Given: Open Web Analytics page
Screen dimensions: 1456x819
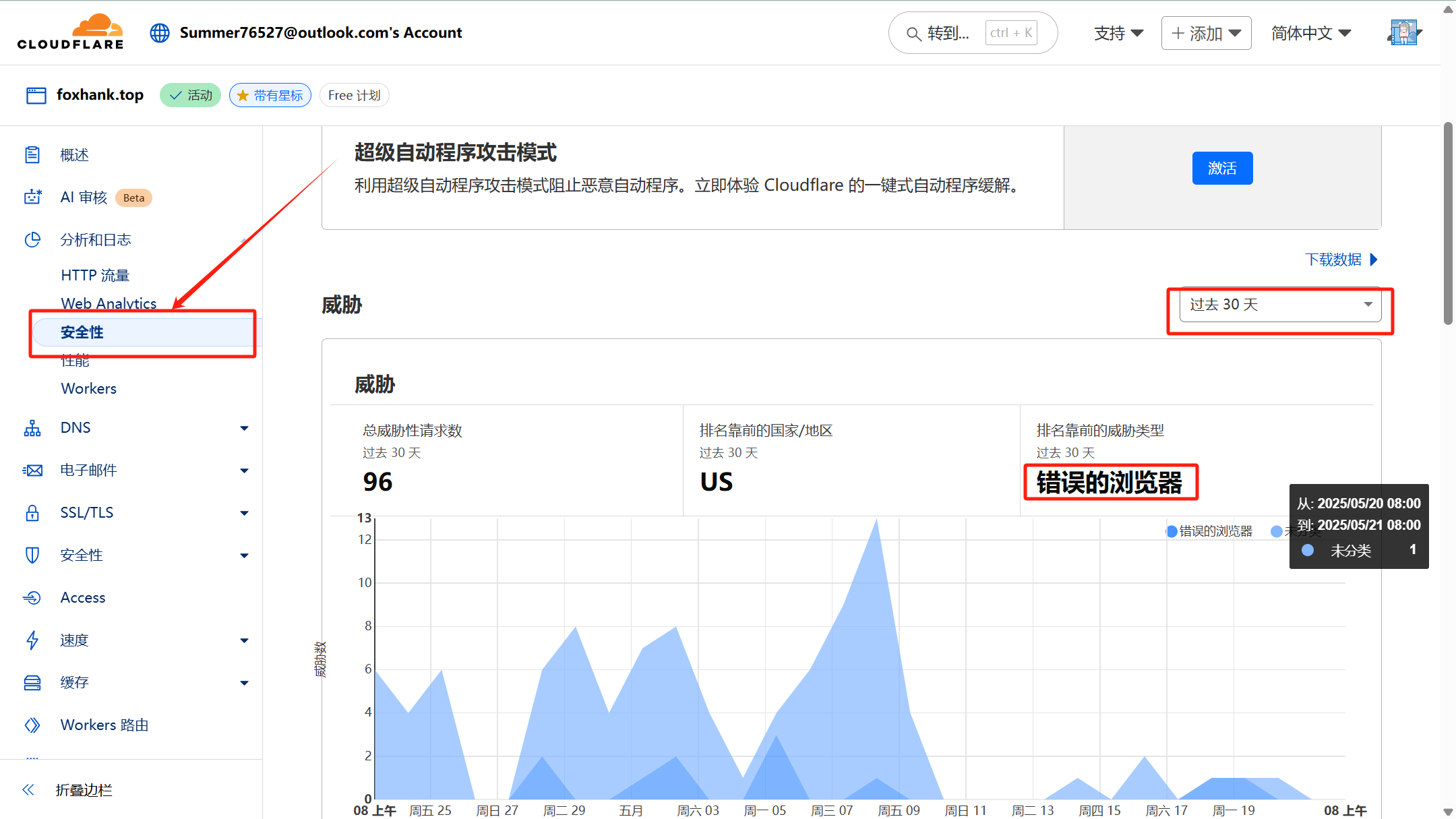Looking at the screenshot, I should point(109,303).
